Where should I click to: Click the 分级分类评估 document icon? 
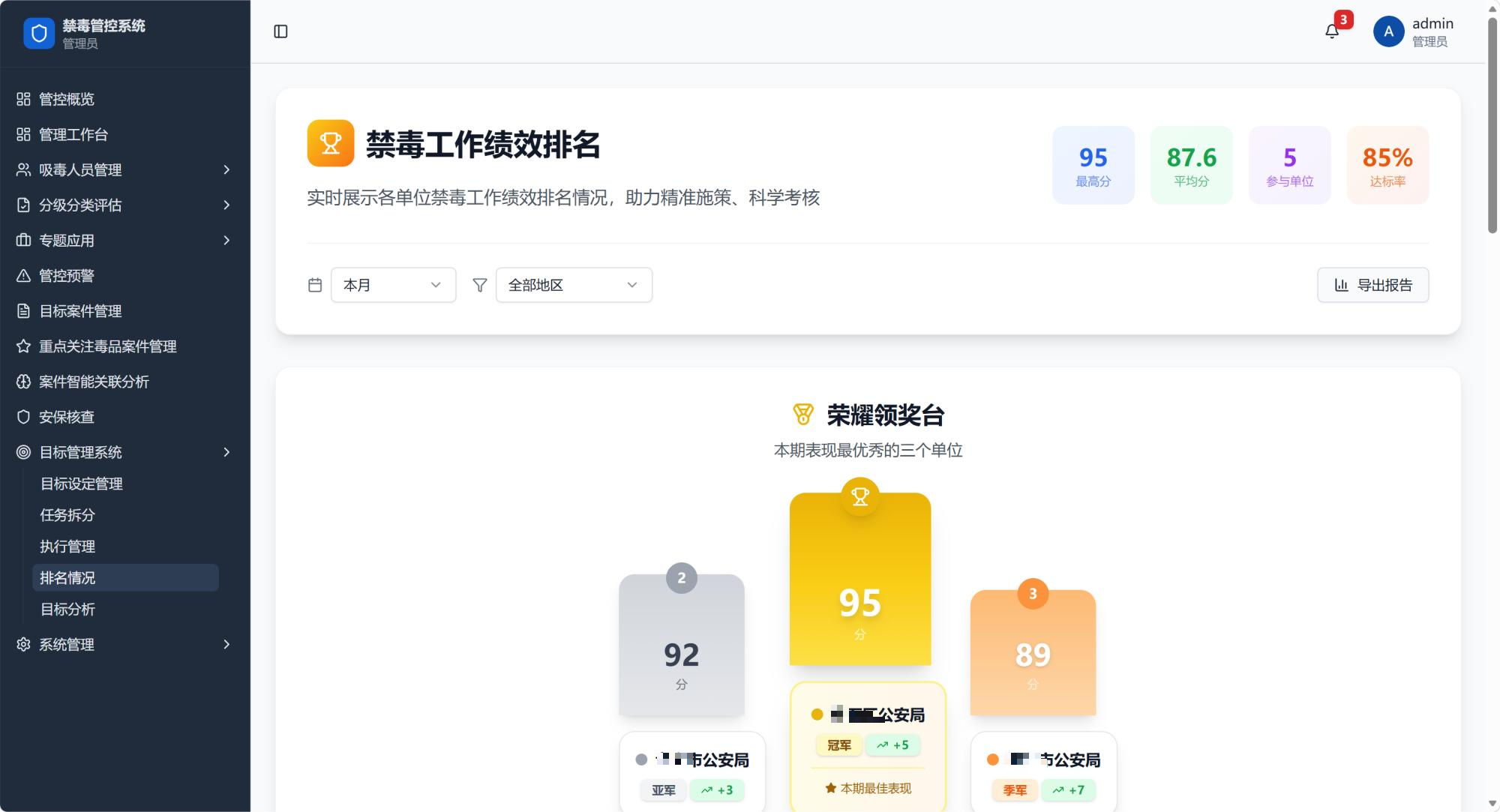click(24, 205)
